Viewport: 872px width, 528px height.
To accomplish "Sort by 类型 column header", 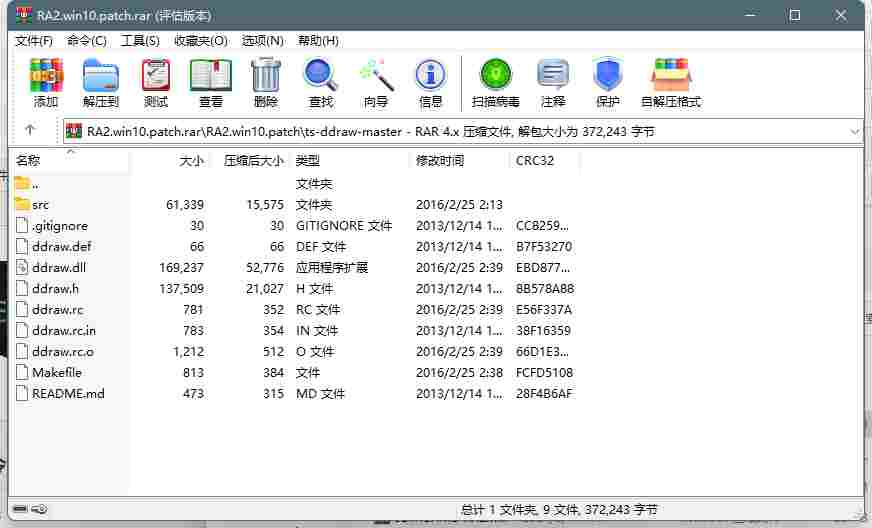I will [x=350, y=161].
